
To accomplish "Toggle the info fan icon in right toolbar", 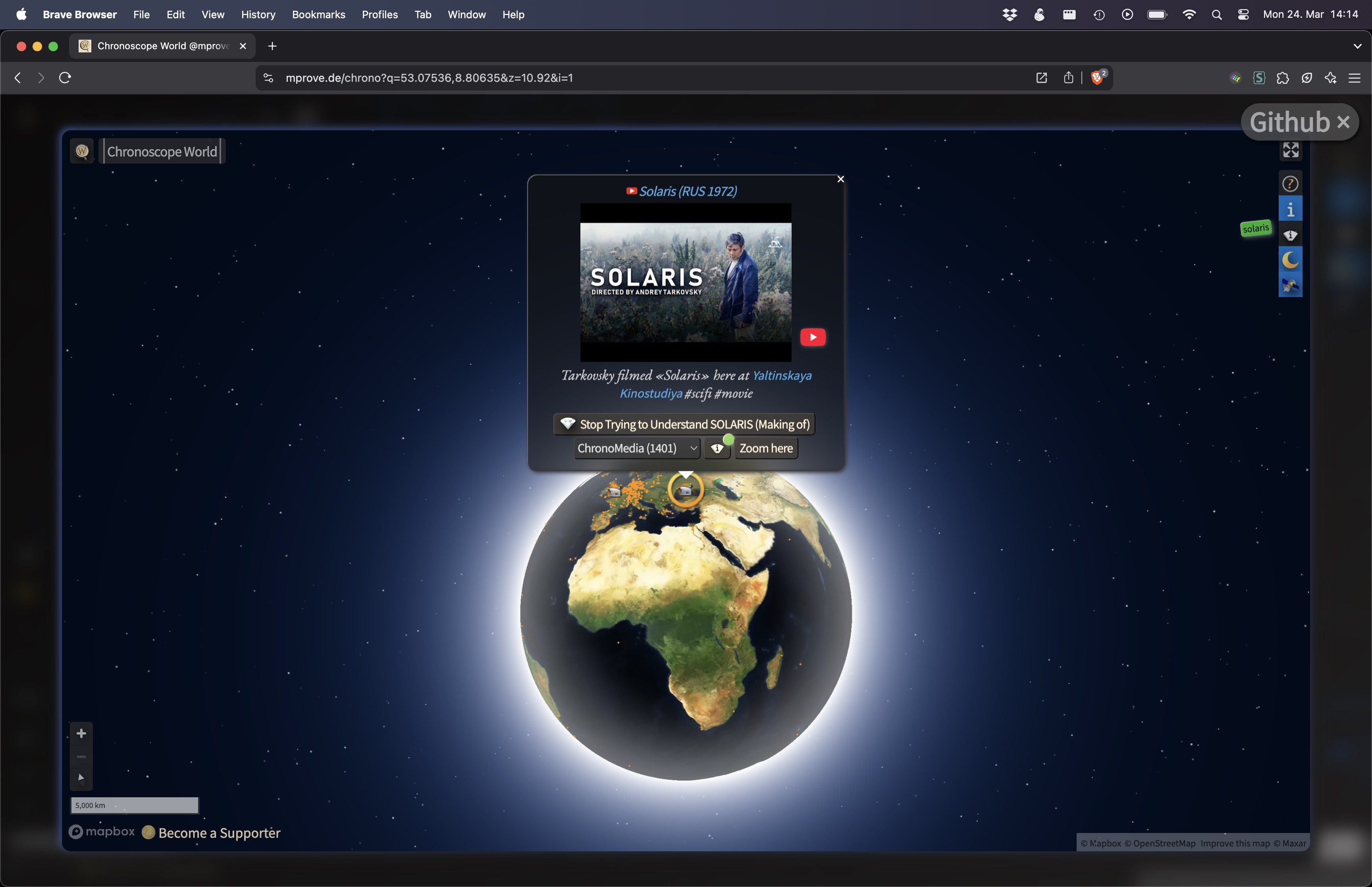I will [1290, 234].
